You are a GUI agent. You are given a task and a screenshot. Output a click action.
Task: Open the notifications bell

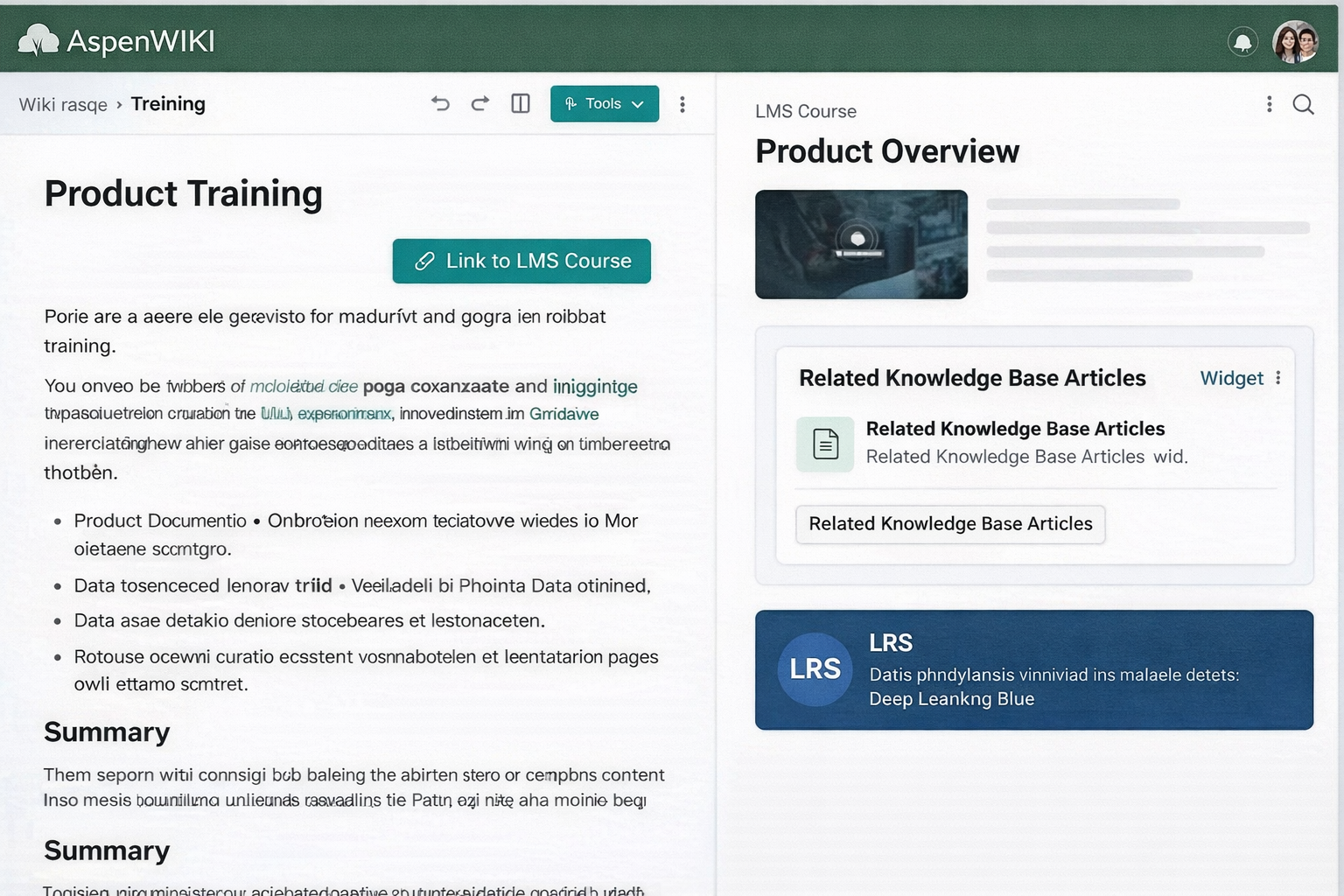[x=1242, y=41]
